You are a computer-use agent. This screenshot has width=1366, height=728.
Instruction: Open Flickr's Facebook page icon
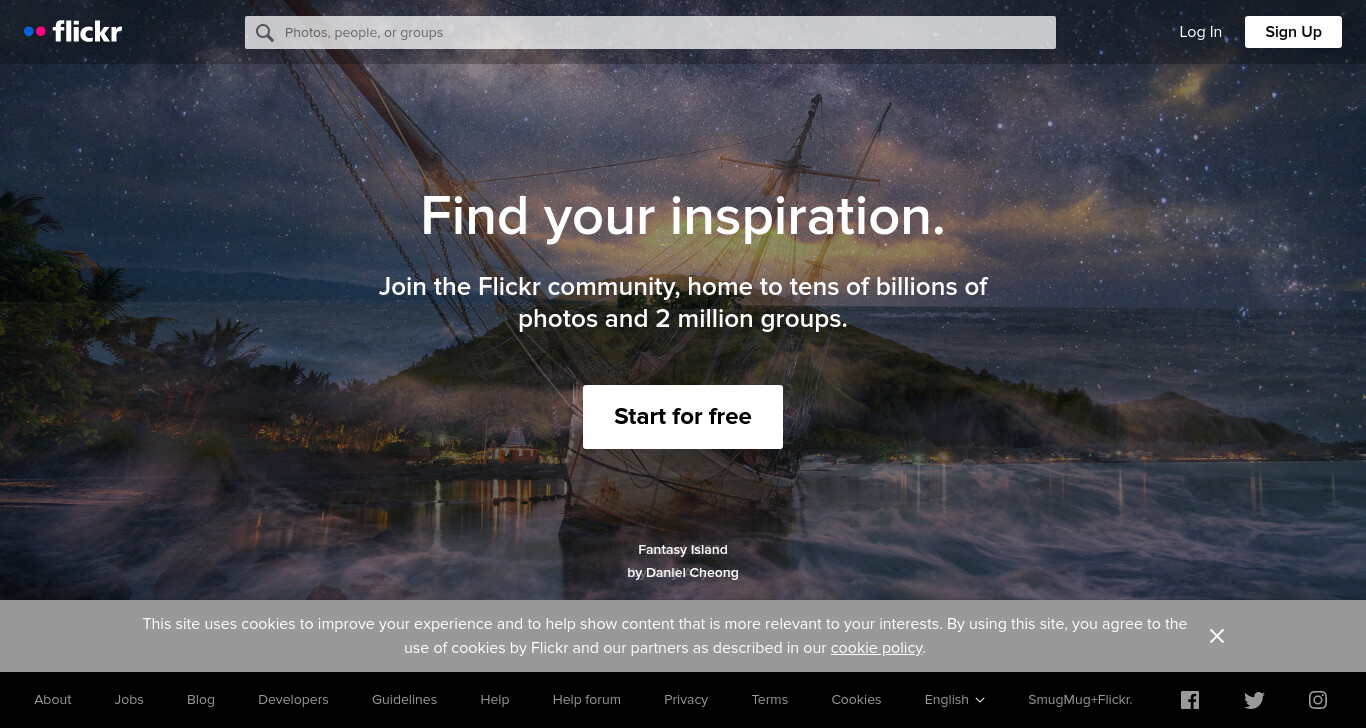(1190, 700)
